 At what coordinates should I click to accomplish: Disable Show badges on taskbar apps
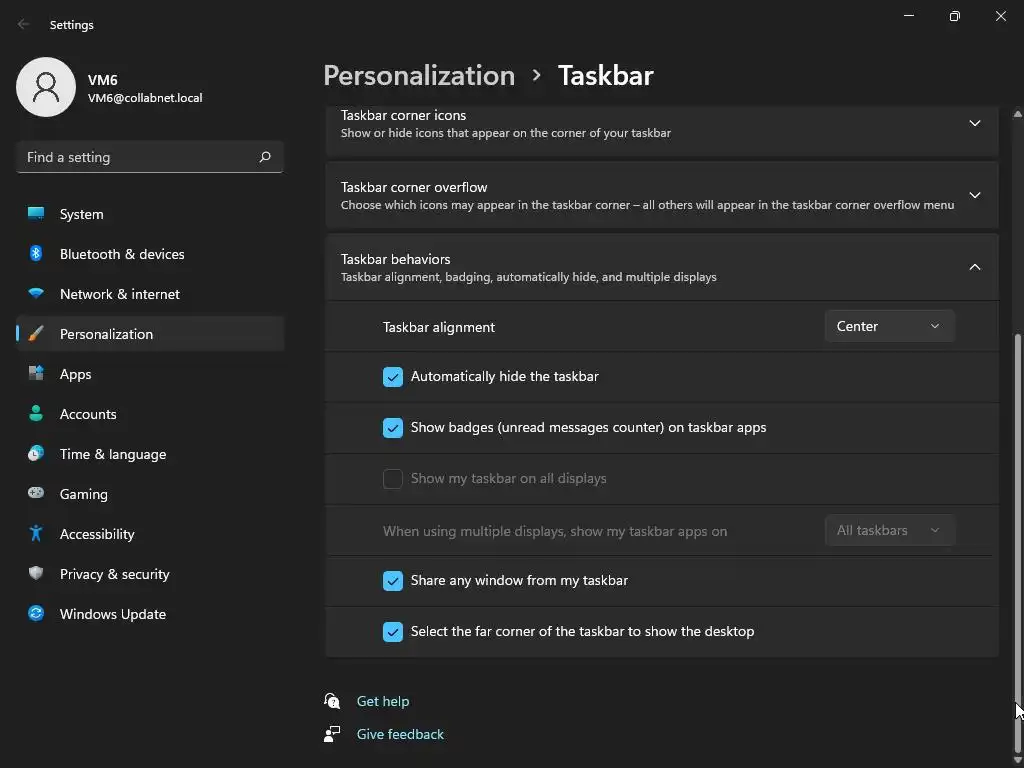point(393,428)
